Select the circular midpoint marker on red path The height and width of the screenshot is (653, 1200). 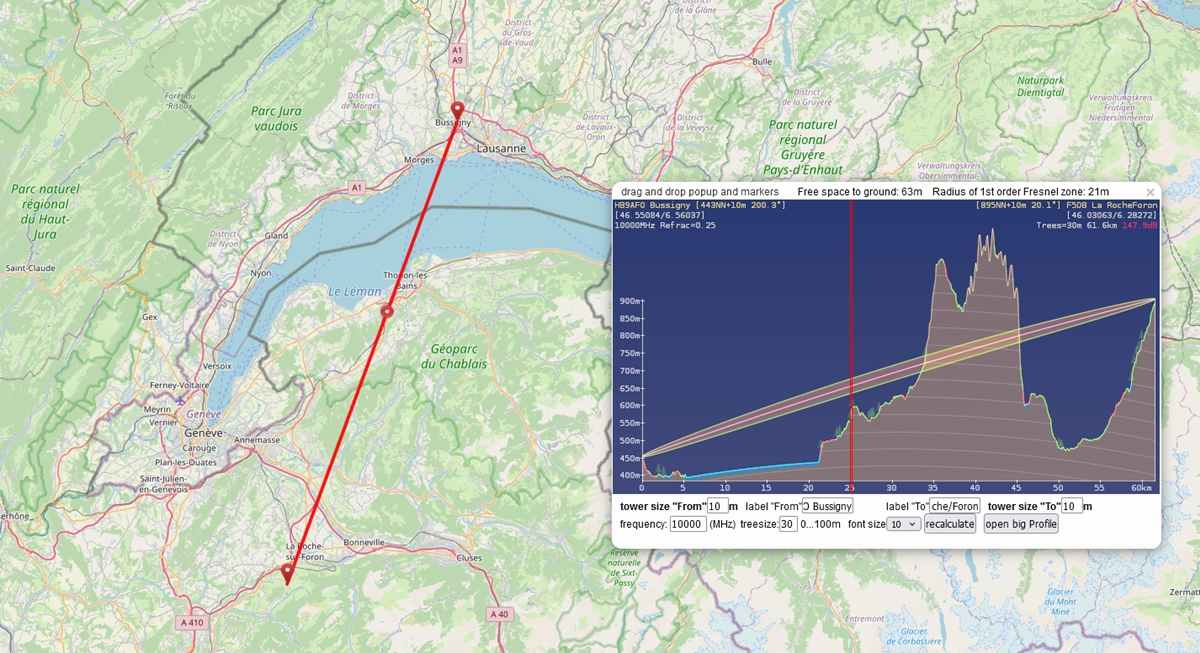tap(387, 313)
